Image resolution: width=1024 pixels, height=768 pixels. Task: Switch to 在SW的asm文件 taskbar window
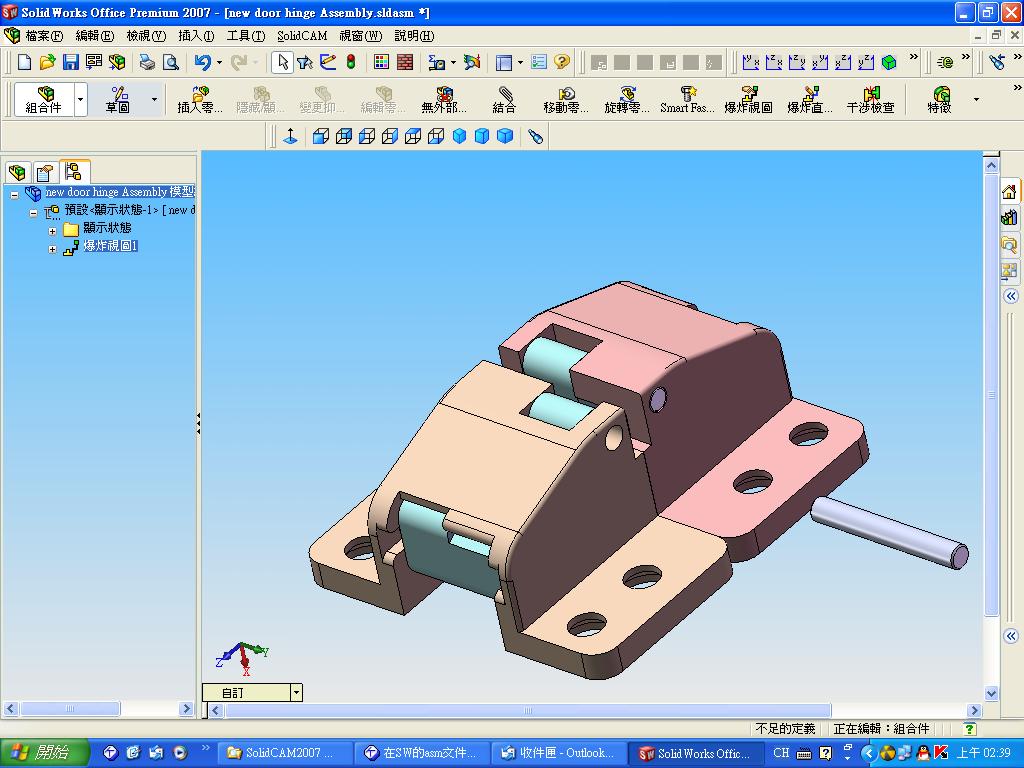pyautogui.click(x=422, y=753)
